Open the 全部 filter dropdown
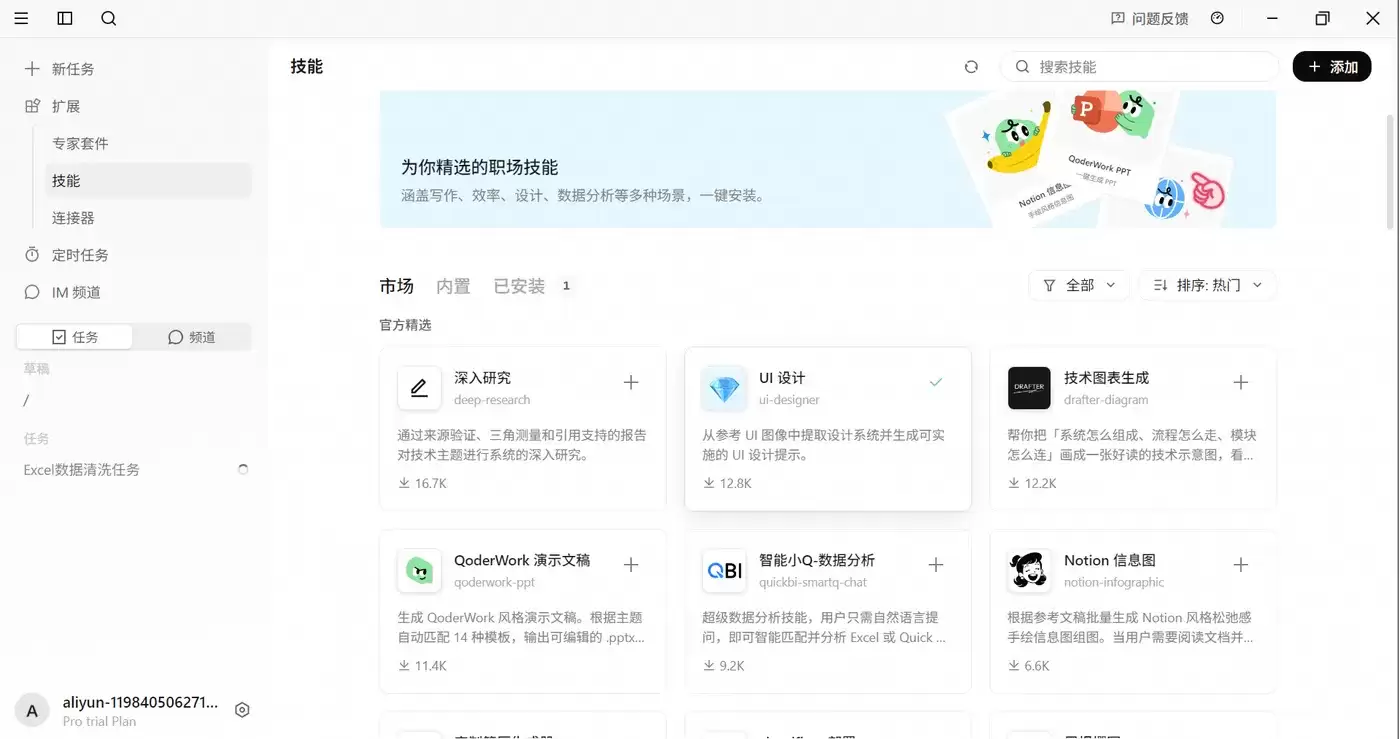 pos(1079,285)
